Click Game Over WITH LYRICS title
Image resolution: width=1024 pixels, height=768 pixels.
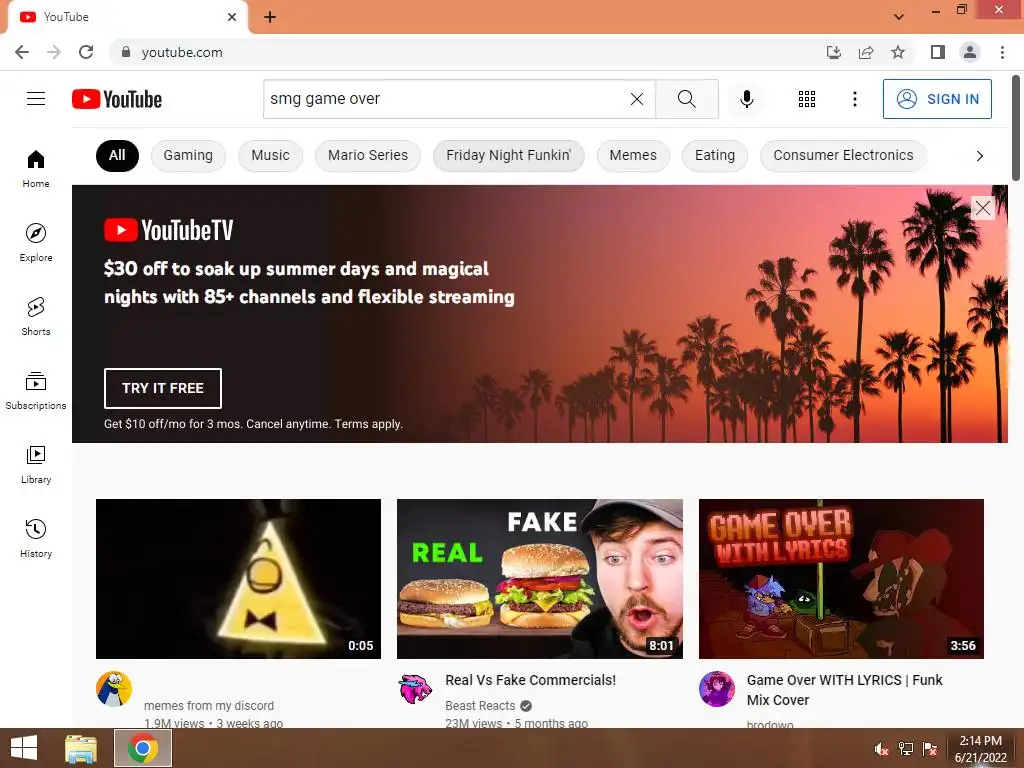pyautogui.click(x=844, y=690)
